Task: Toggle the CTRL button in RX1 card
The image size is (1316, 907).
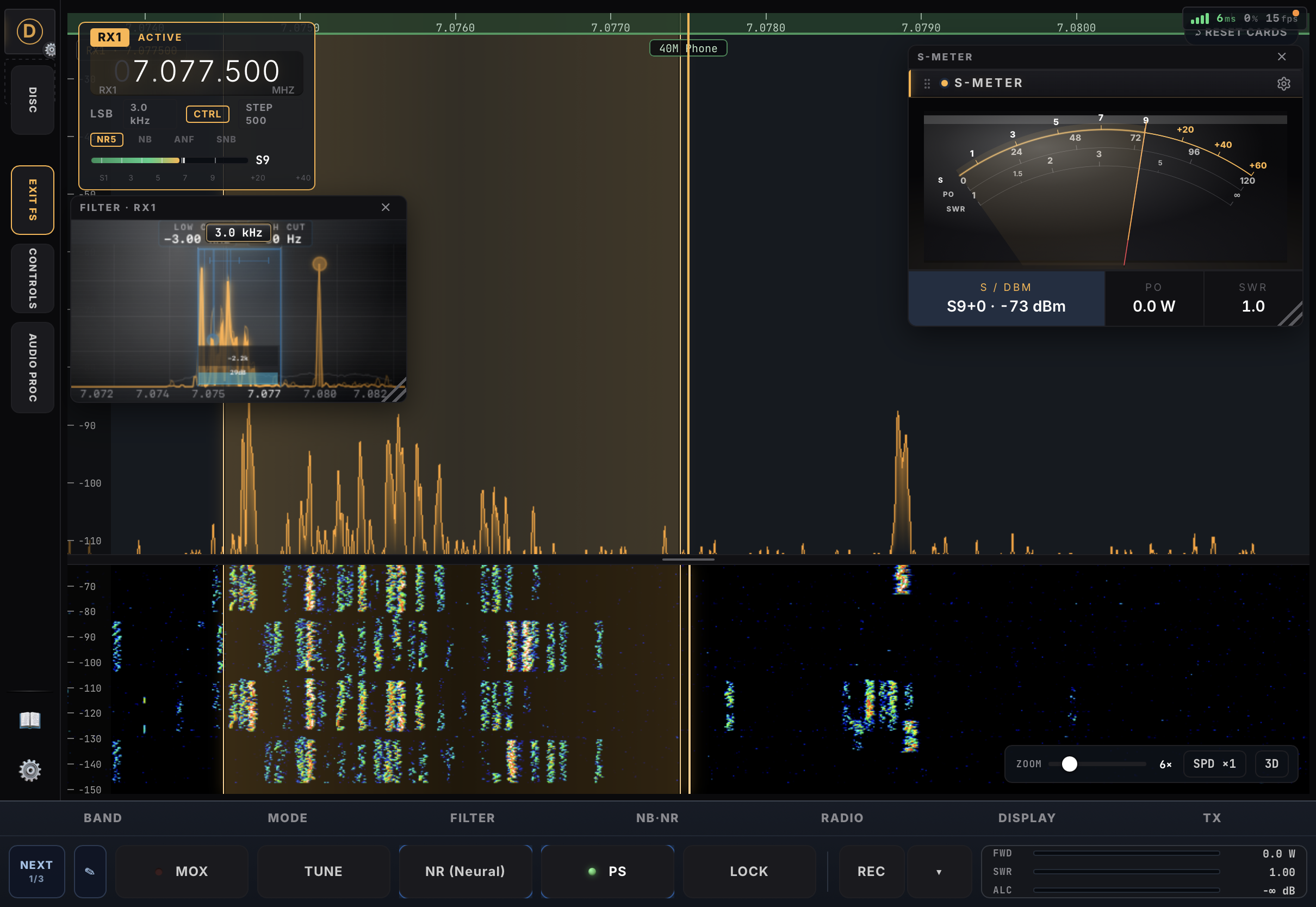Action: (207, 114)
